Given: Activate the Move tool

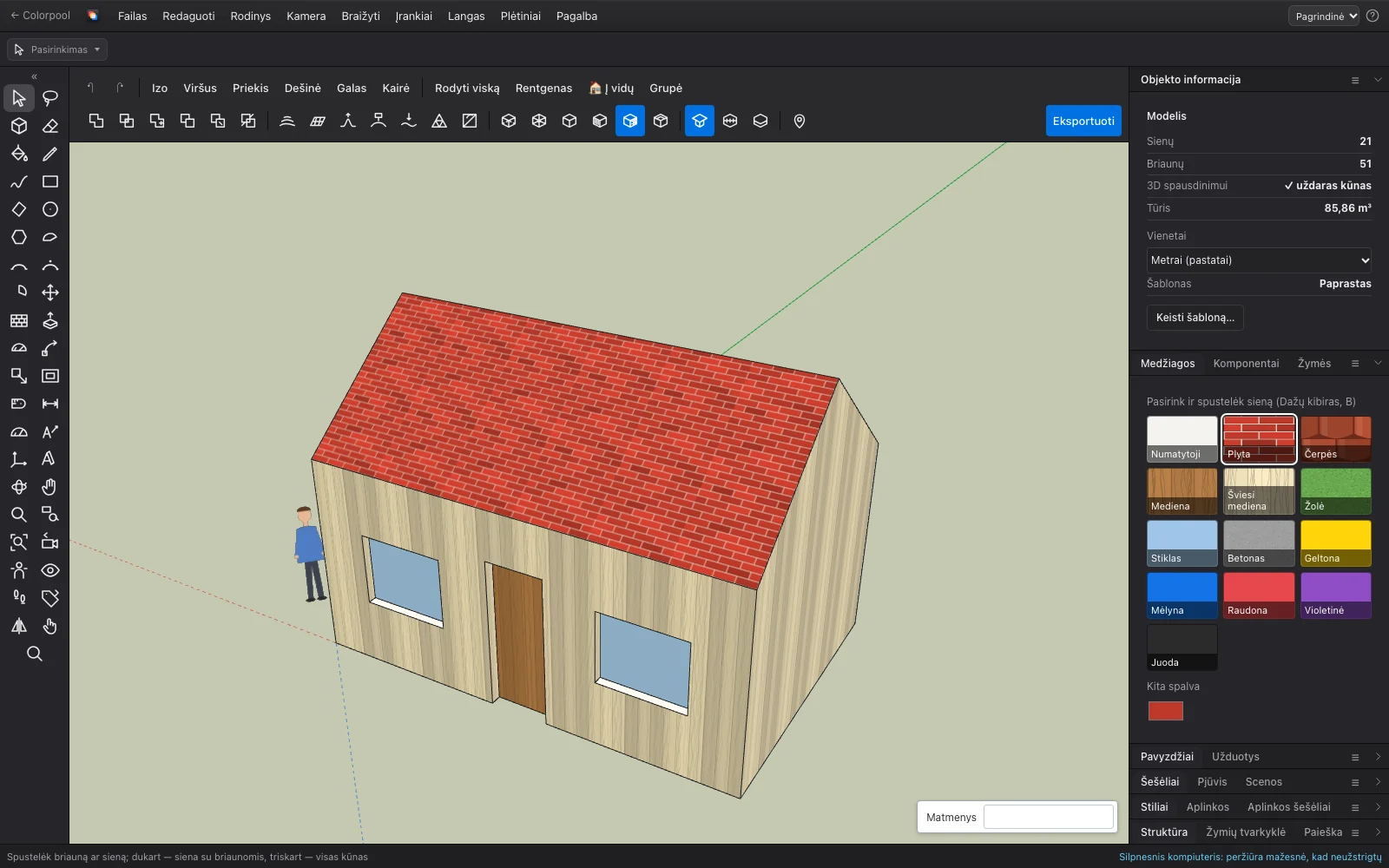Looking at the screenshot, I should [50, 293].
